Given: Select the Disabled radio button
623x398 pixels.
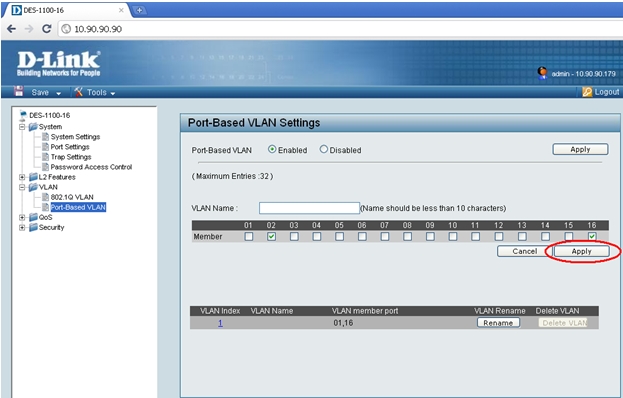Looking at the screenshot, I should 324,149.
